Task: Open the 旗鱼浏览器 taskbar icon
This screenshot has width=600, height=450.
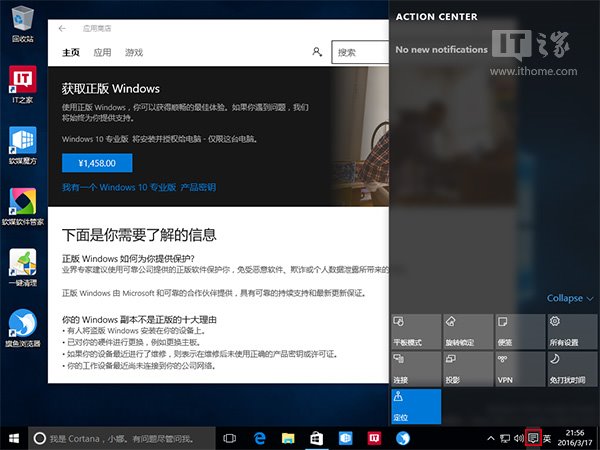Action: (403, 439)
